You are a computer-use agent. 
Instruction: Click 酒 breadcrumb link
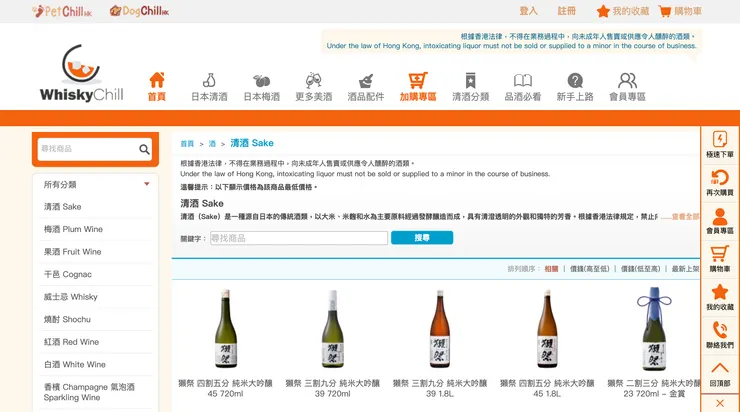(x=212, y=143)
